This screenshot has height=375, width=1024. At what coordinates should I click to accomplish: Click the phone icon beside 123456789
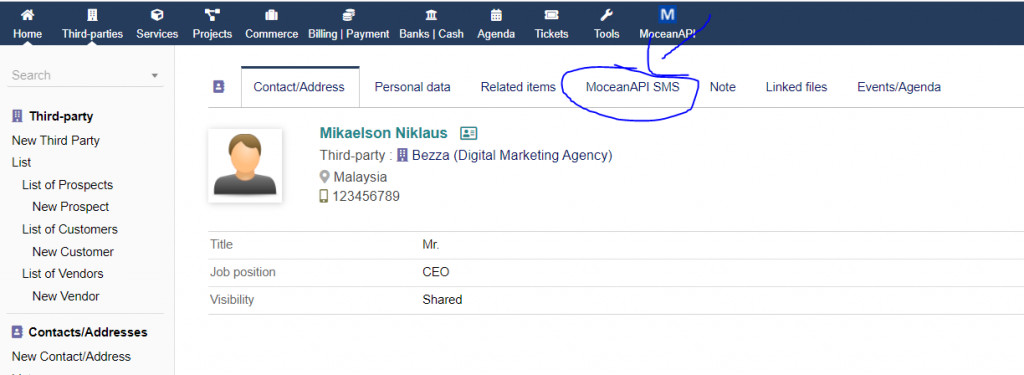click(x=324, y=196)
